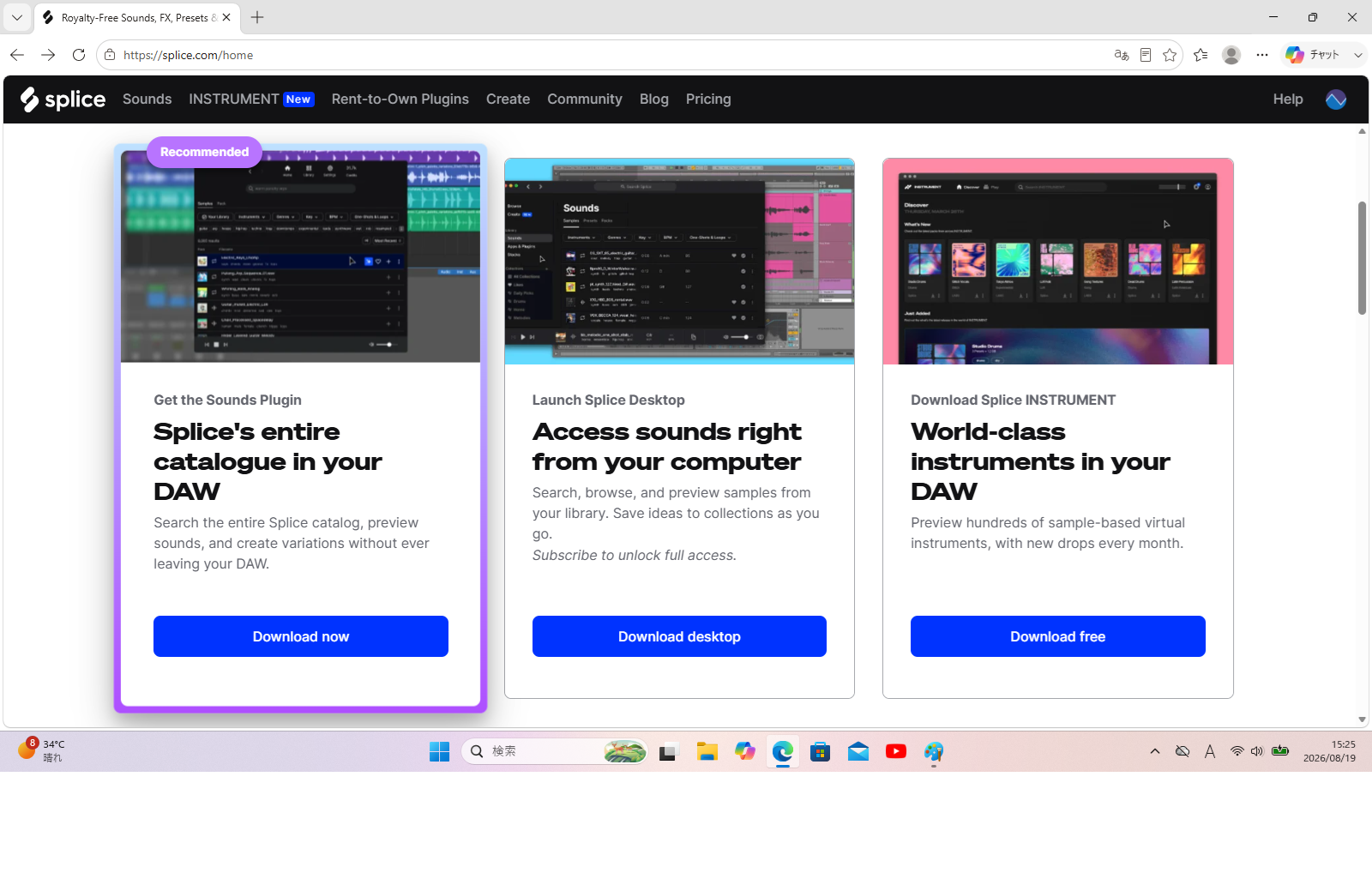Click the heading "World-class instruments in your DAW"

point(1040,461)
